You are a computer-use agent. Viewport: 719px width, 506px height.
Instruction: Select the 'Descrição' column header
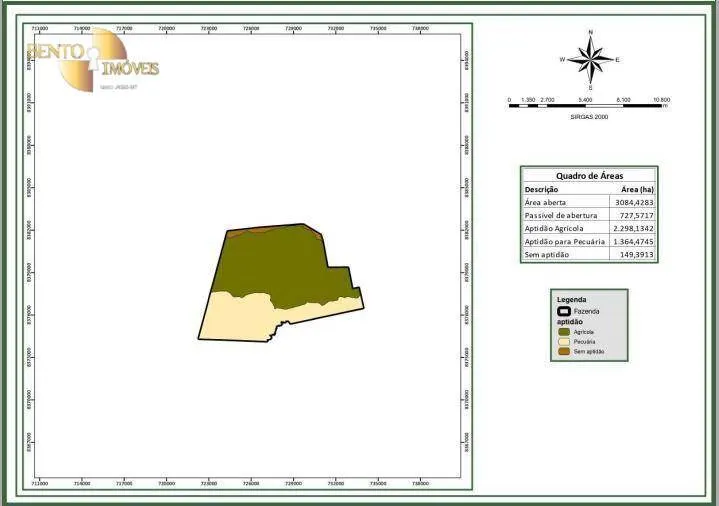click(541, 189)
